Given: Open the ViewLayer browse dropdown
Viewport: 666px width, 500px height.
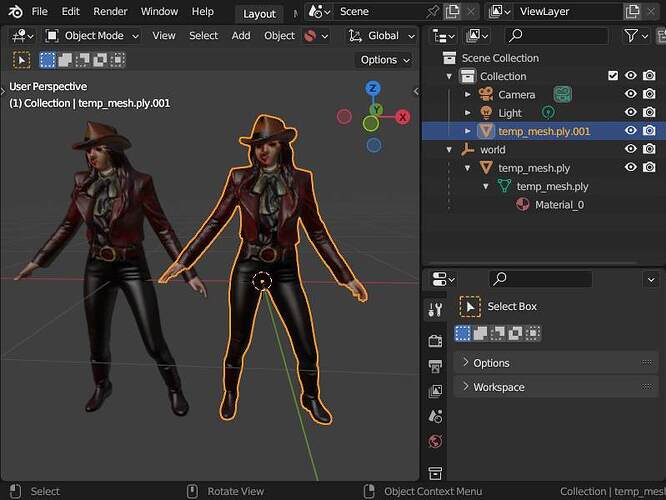Looking at the screenshot, I should [x=499, y=12].
